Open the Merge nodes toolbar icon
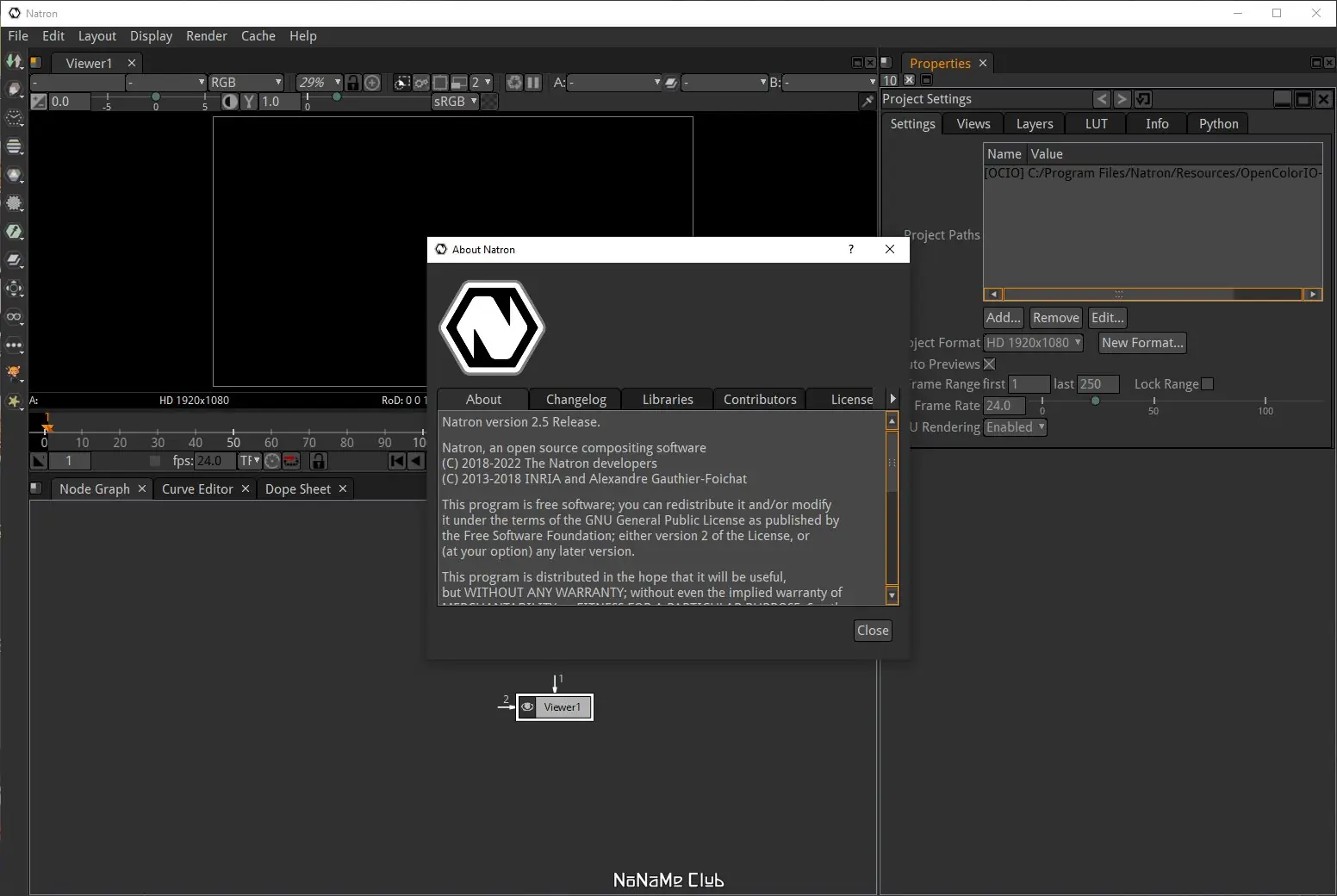 coord(14,260)
